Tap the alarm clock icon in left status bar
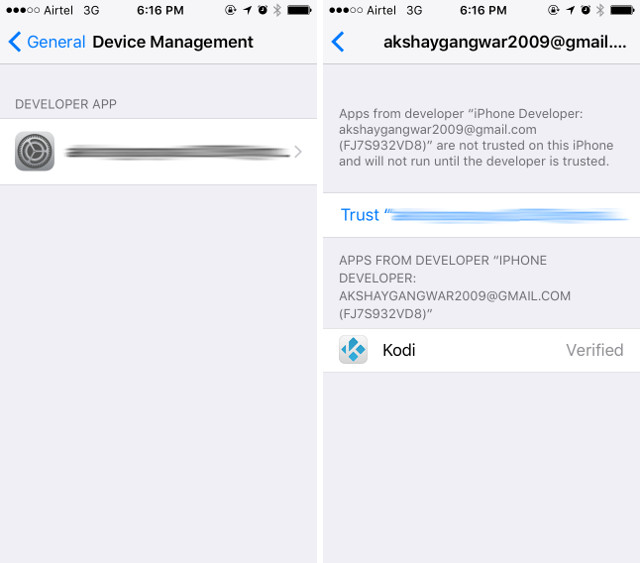Viewport: 640px width, 563px height. click(x=262, y=10)
